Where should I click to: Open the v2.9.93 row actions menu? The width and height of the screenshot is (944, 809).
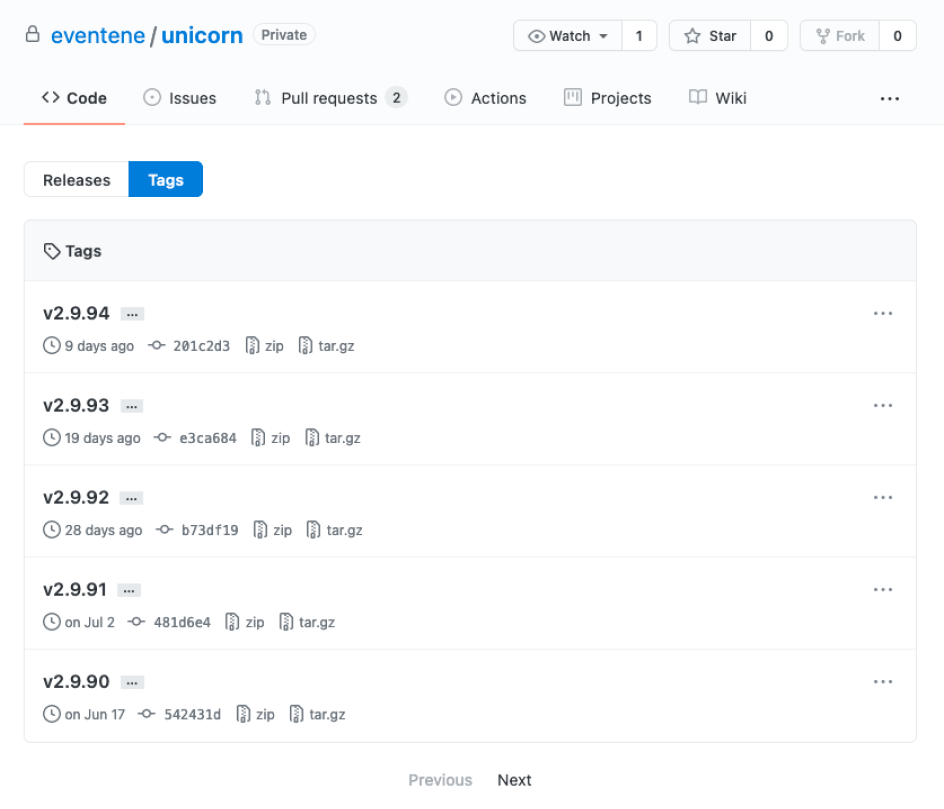coord(883,405)
